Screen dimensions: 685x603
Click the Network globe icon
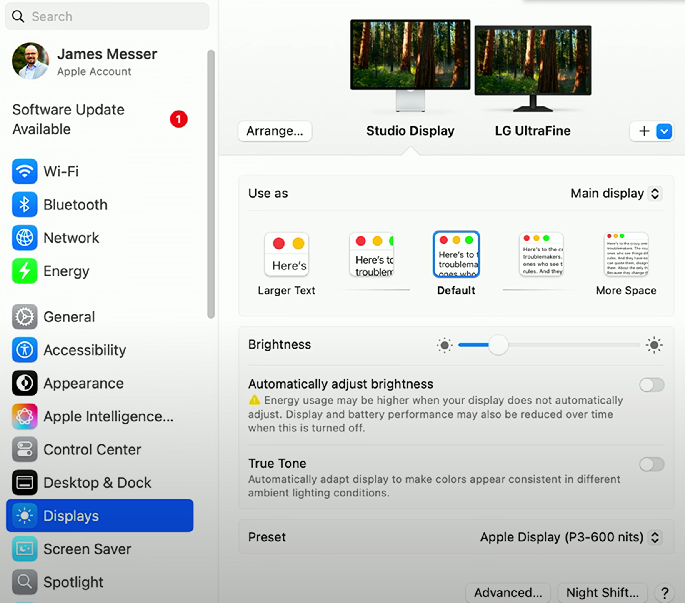coord(24,238)
